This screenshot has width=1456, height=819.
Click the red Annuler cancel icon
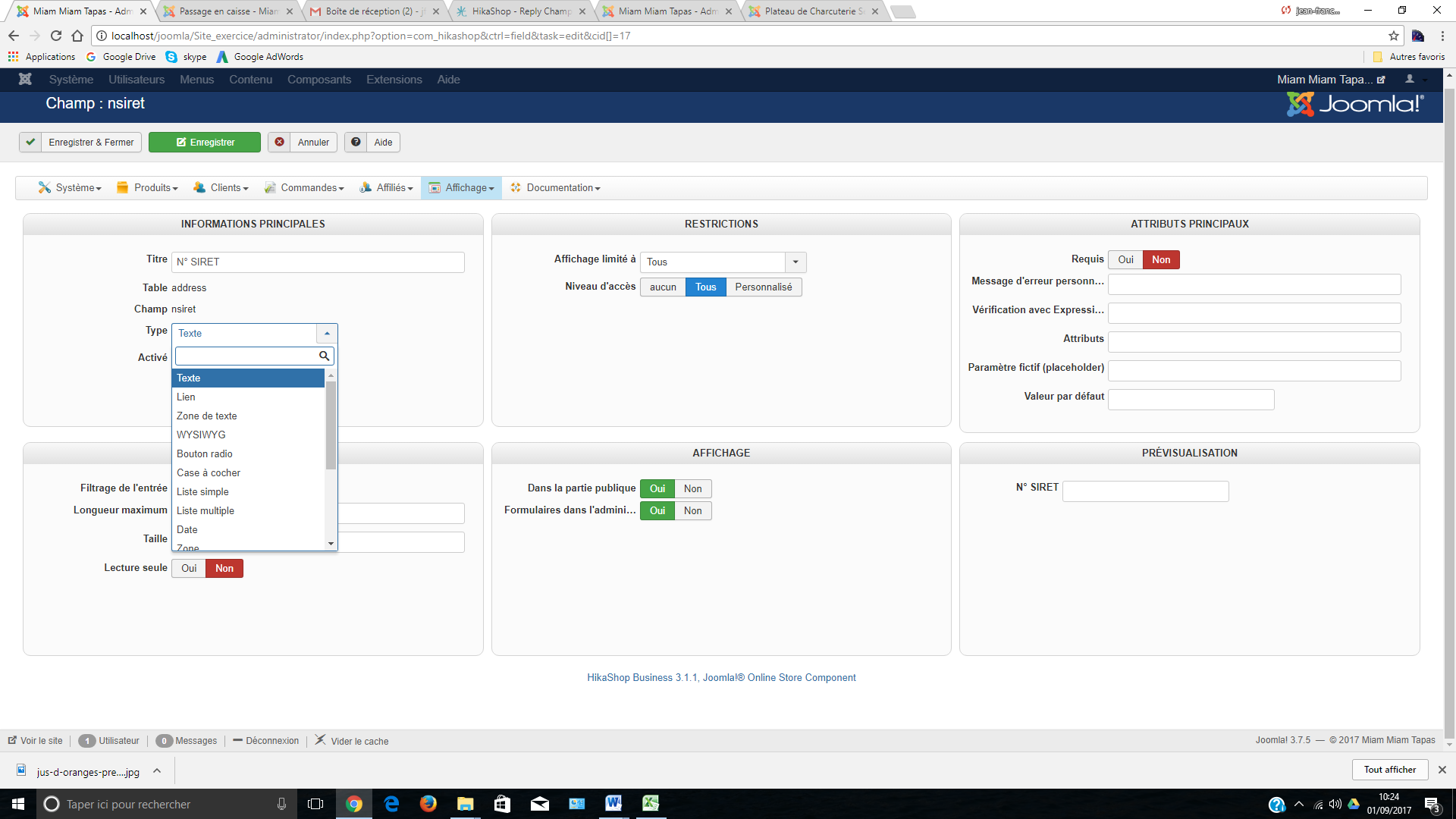pos(279,142)
